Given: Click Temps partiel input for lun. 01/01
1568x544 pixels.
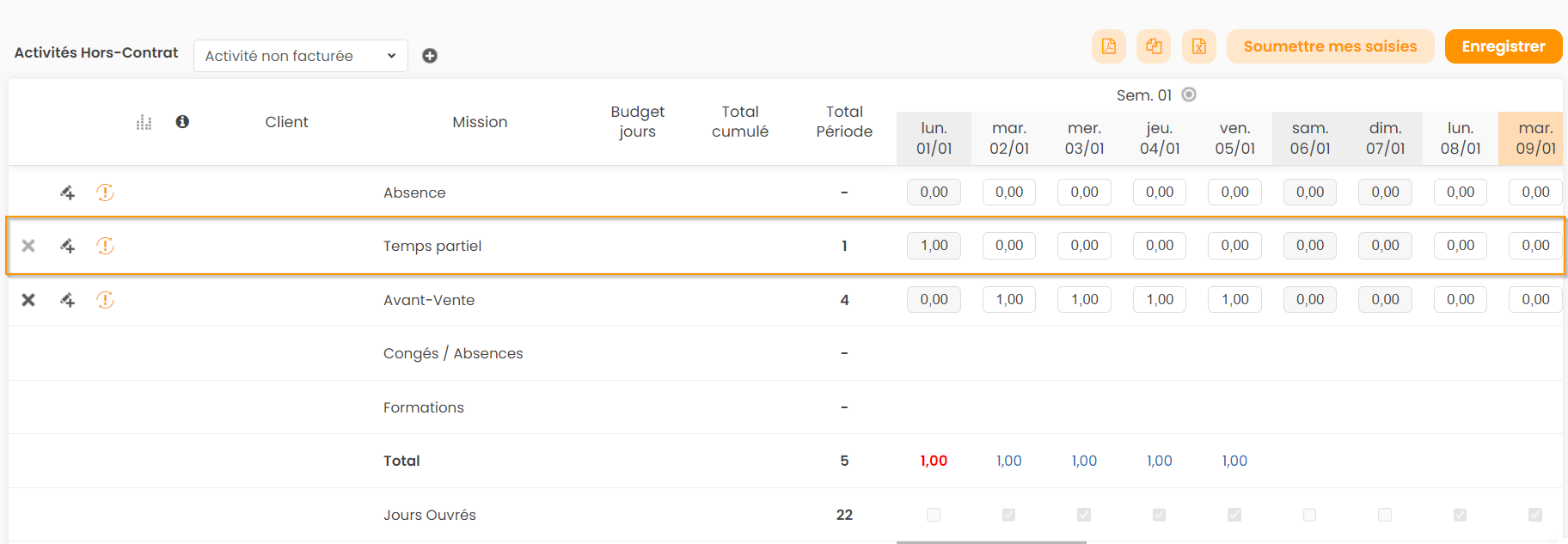Looking at the screenshot, I should click(x=934, y=246).
